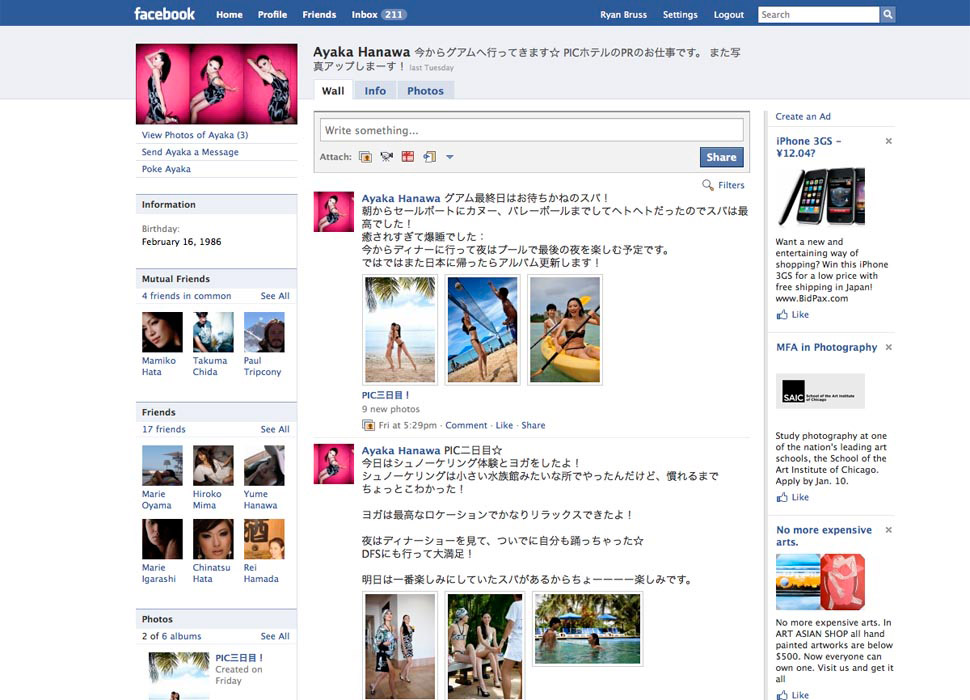Open the beach volleyball photo

tap(482, 330)
